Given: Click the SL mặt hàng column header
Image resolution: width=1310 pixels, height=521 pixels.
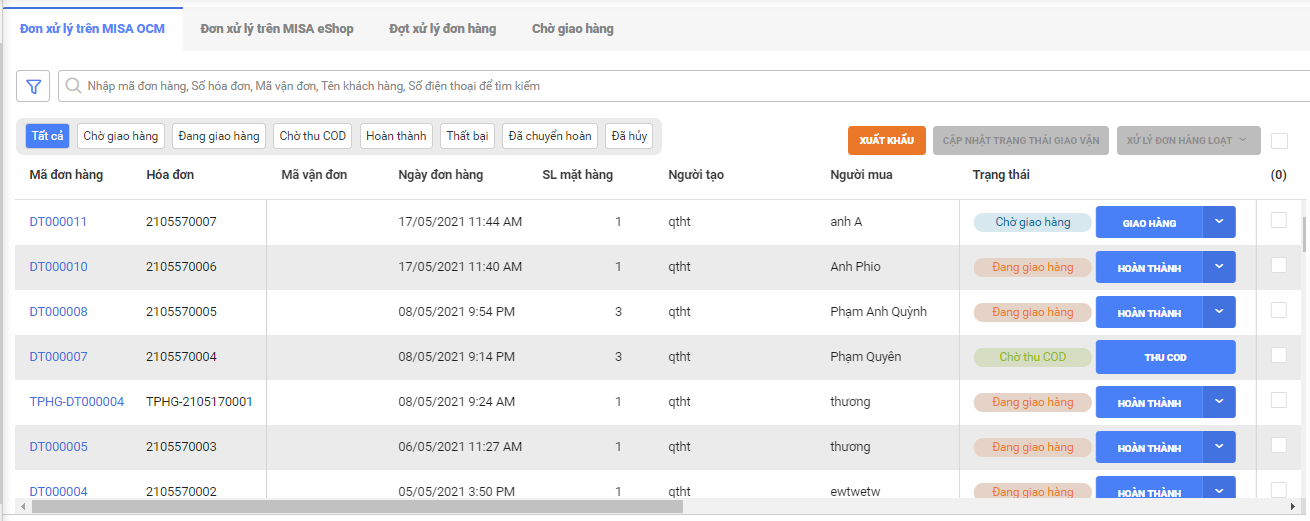Looking at the screenshot, I should click(578, 175).
